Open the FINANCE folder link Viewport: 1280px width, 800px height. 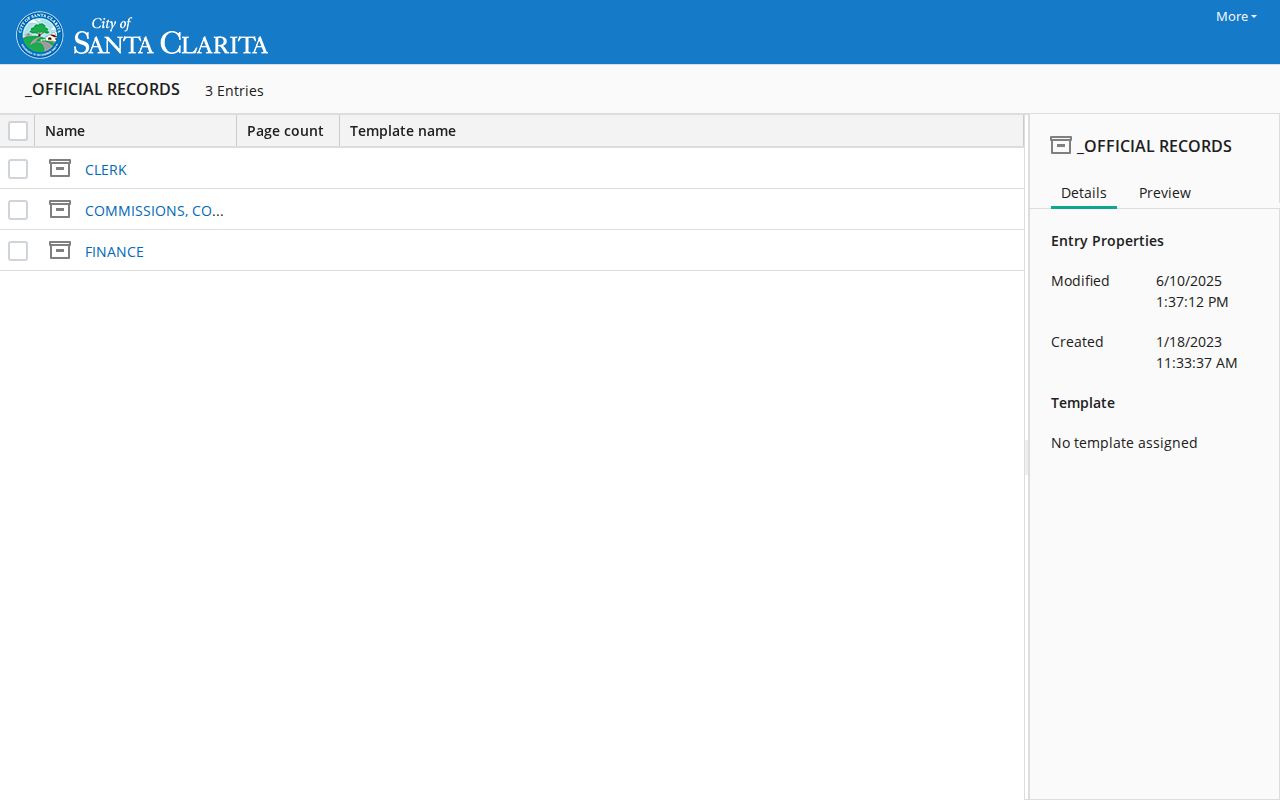tap(114, 252)
